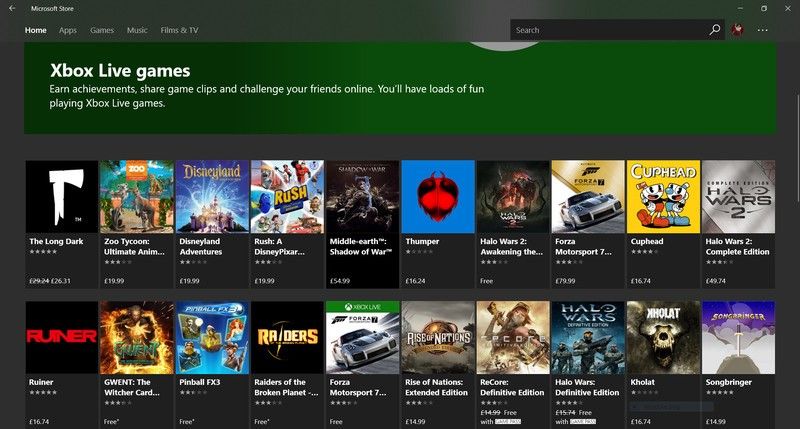This screenshot has width=800, height=429.
Task: Open Halo Wars 2 Awakening cover
Action: [513, 197]
